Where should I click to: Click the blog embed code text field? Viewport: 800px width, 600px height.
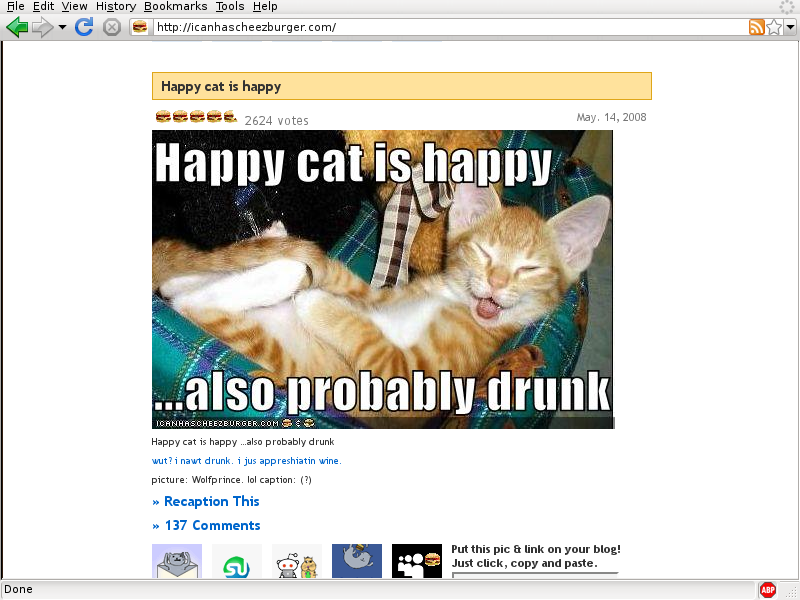point(535,576)
